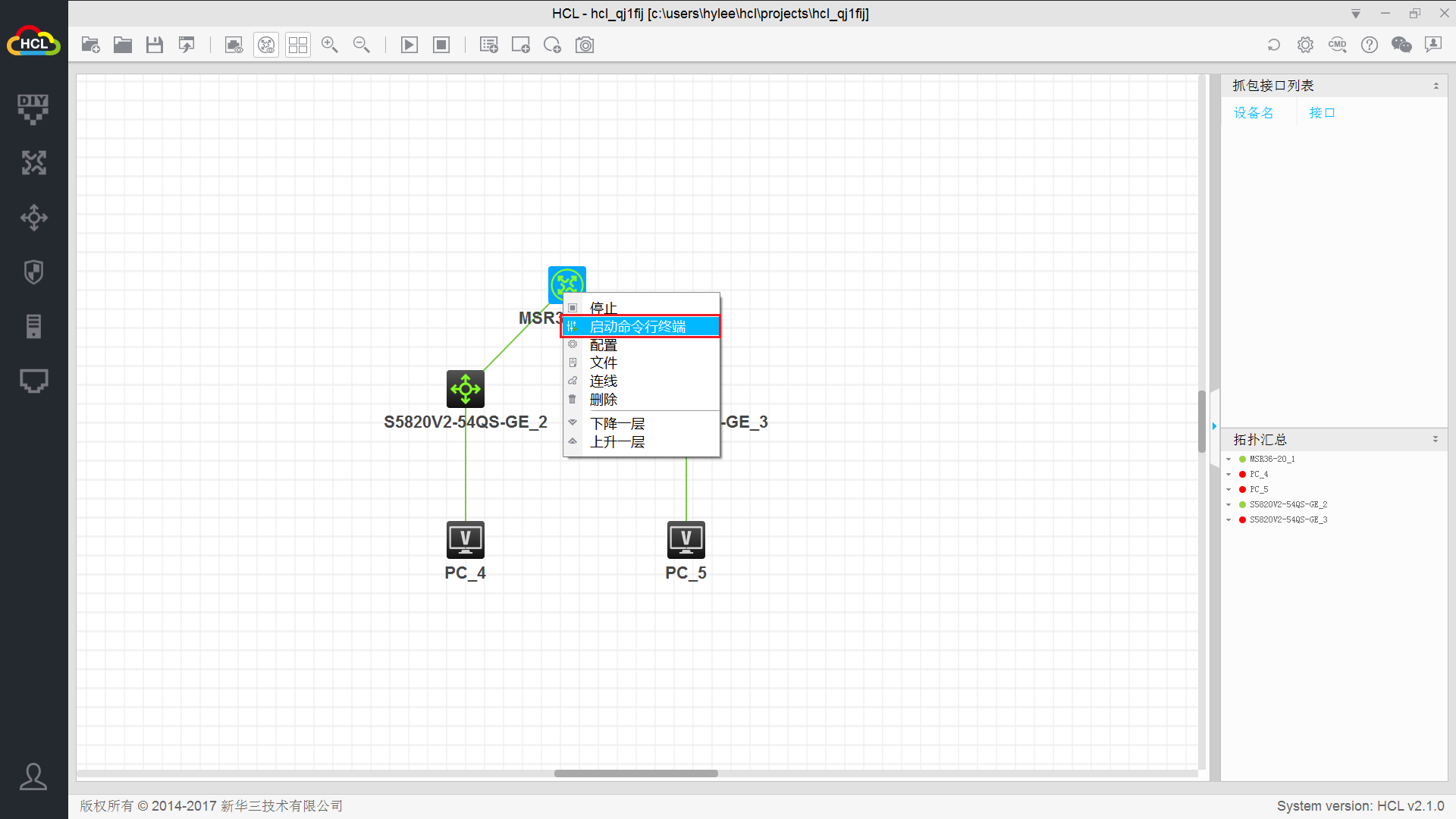Expand PC_5 in topology summary

point(1228,490)
